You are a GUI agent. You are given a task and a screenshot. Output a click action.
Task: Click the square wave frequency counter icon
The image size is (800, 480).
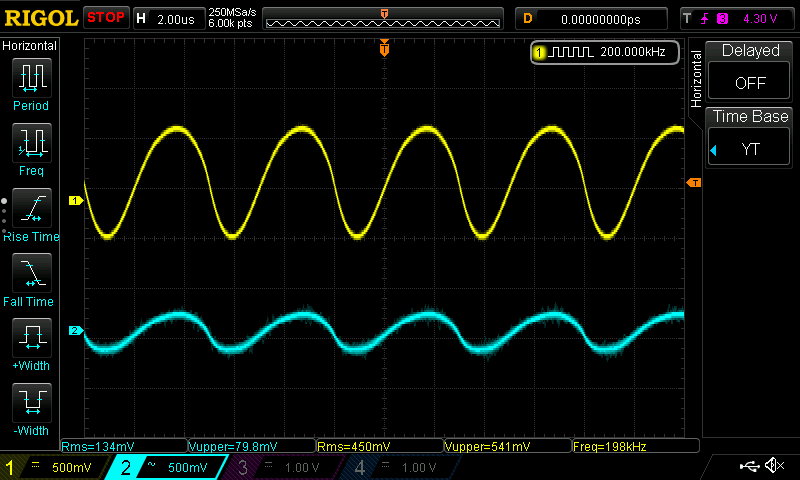(571, 52)
